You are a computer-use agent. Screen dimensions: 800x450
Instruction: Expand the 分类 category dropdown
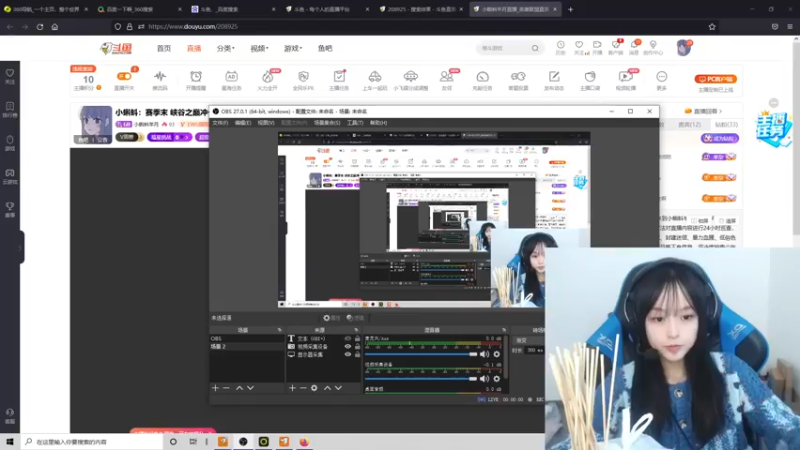[x=226, y=48]
